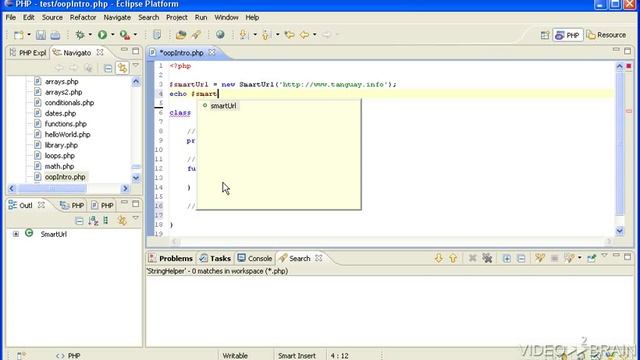Collapse all in Outline toolbar
The image size is (640, 360).
[79, 221]
